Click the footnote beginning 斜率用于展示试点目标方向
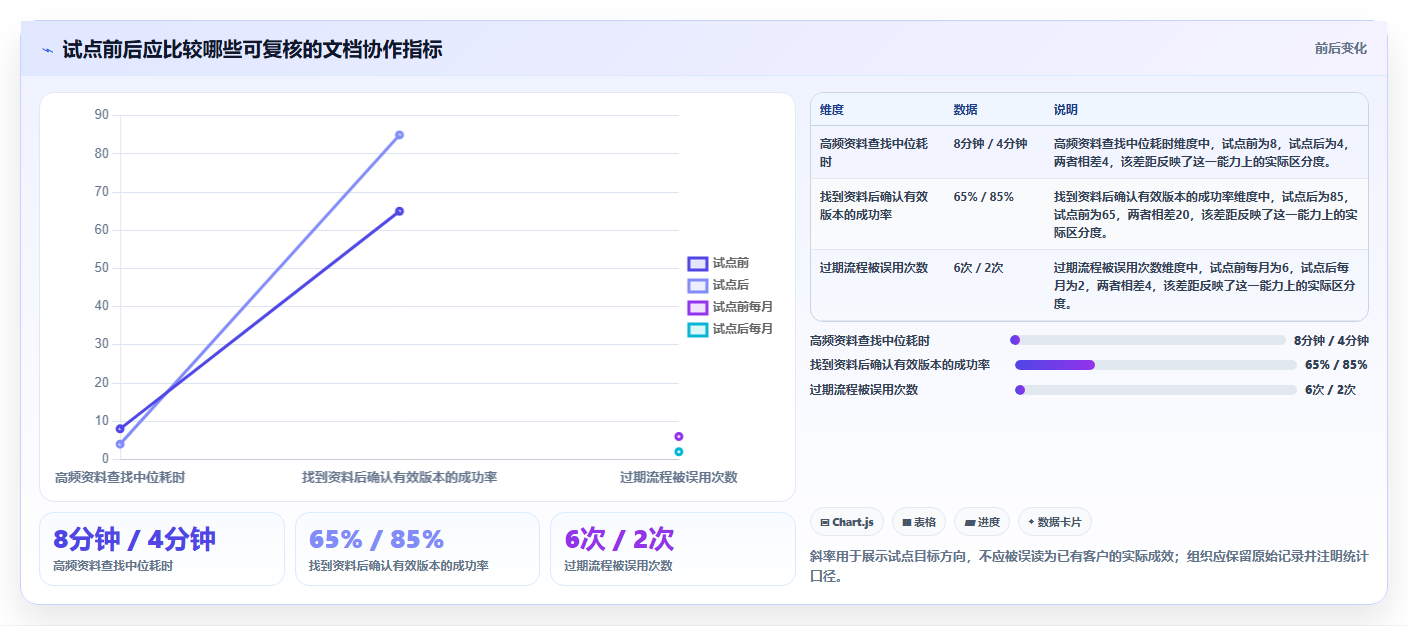The height and width of the screenshot is (626, 1408). point(1089,566)
